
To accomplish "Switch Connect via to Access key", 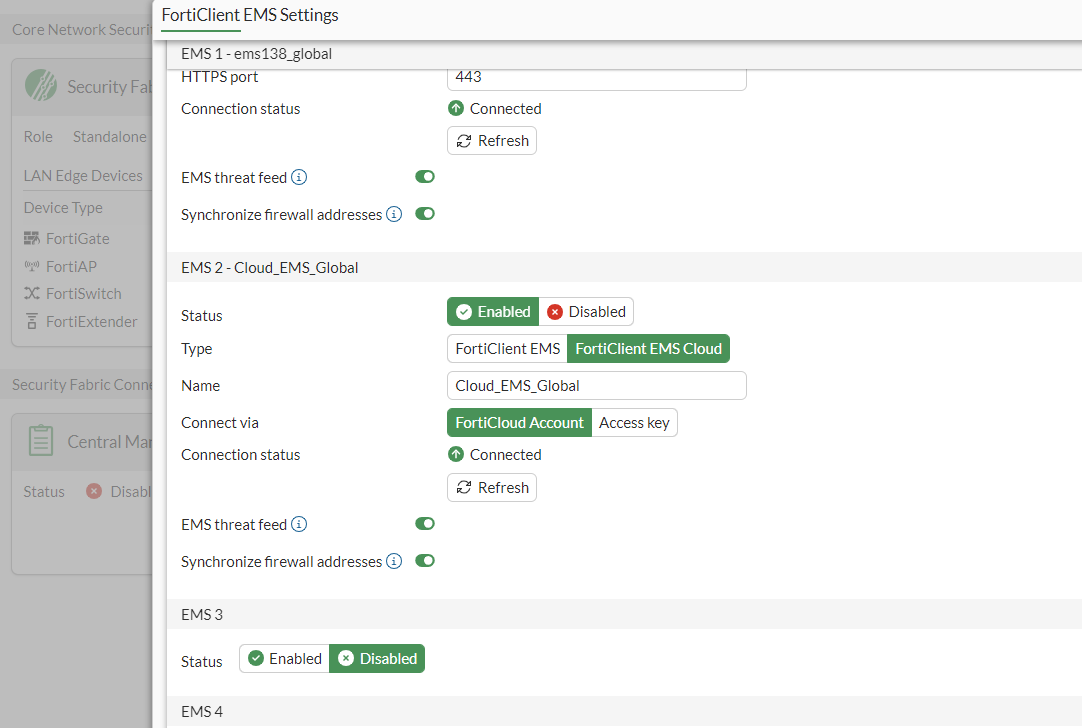I will point(634,422).
